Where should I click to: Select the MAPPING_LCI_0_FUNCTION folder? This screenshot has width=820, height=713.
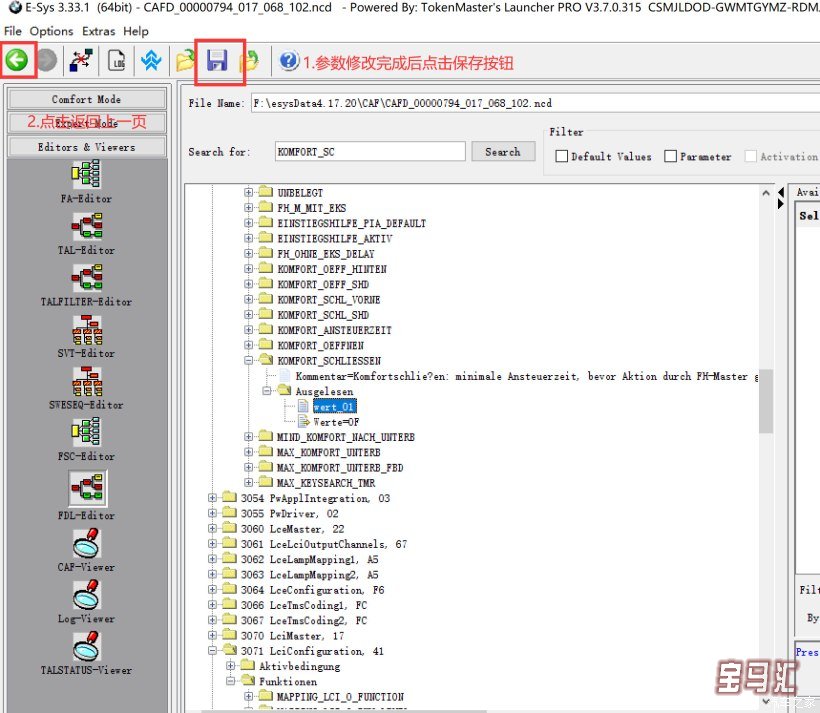pyautogui.click(x=340, y=696)
